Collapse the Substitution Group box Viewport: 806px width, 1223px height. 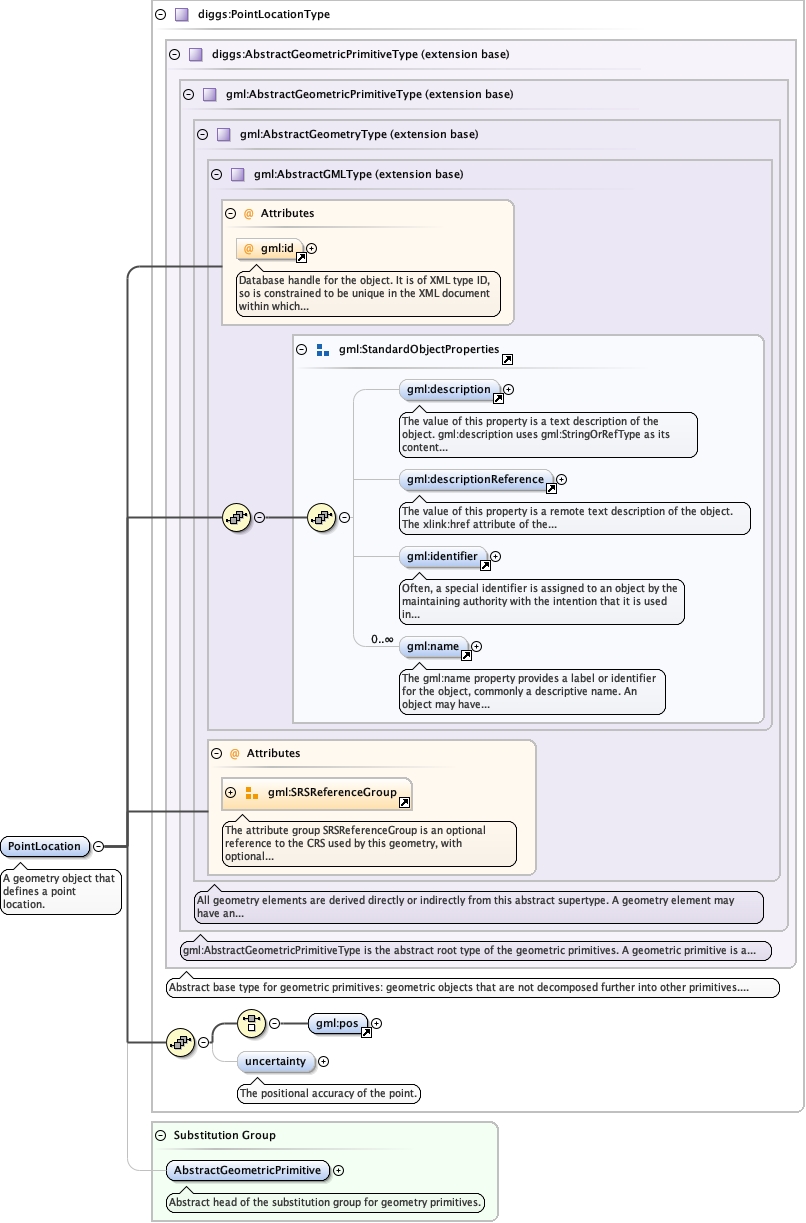click(160, 1135)
